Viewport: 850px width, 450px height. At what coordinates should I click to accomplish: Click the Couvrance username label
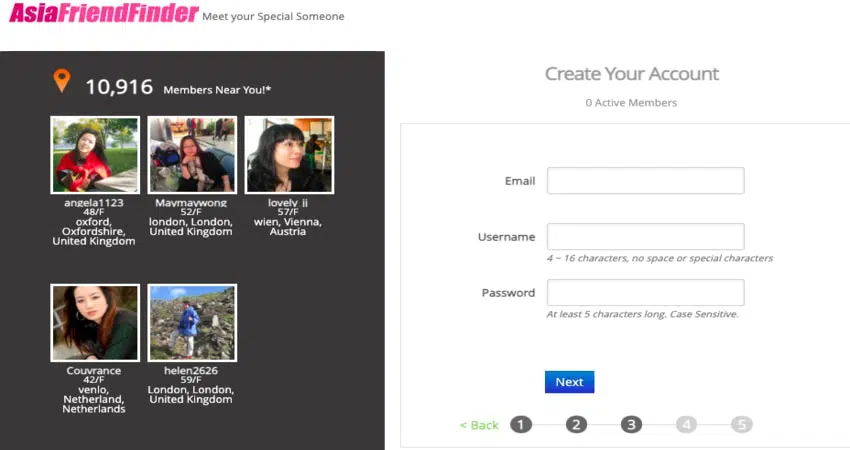pyautogui.click(x=94, y=370)
